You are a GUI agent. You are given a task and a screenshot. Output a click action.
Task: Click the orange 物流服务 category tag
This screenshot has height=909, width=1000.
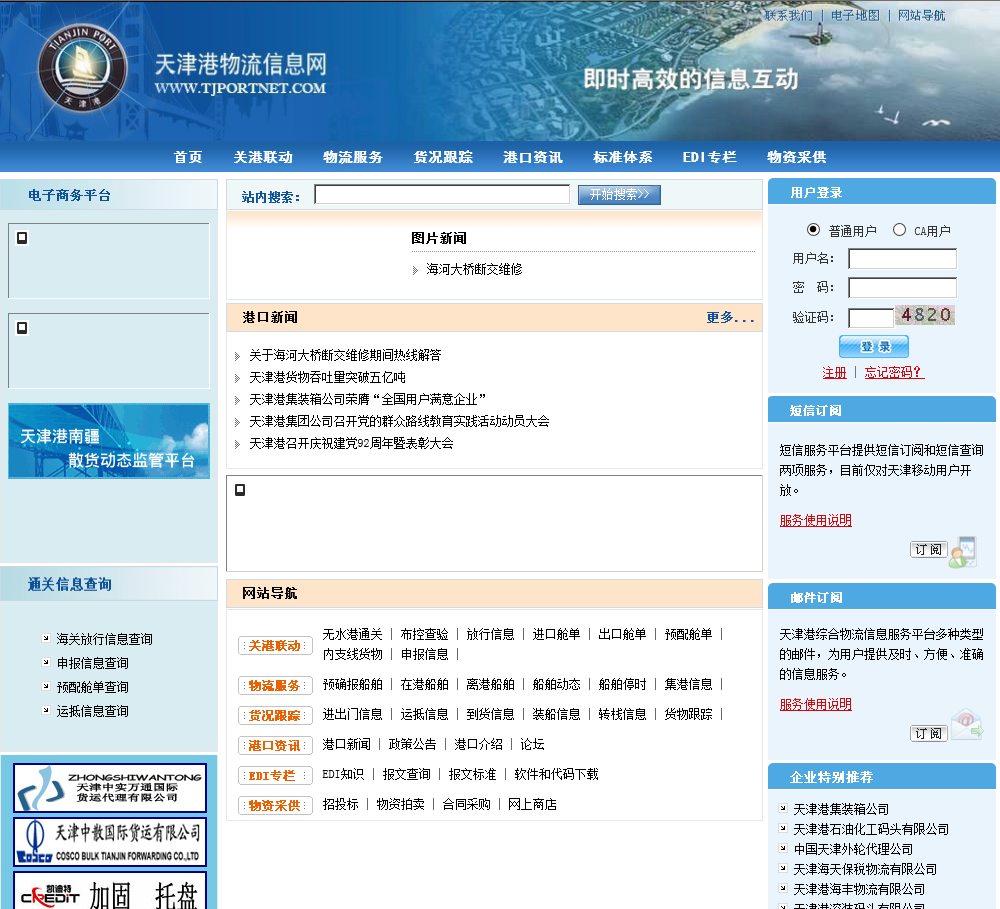(x=275, y=686)
